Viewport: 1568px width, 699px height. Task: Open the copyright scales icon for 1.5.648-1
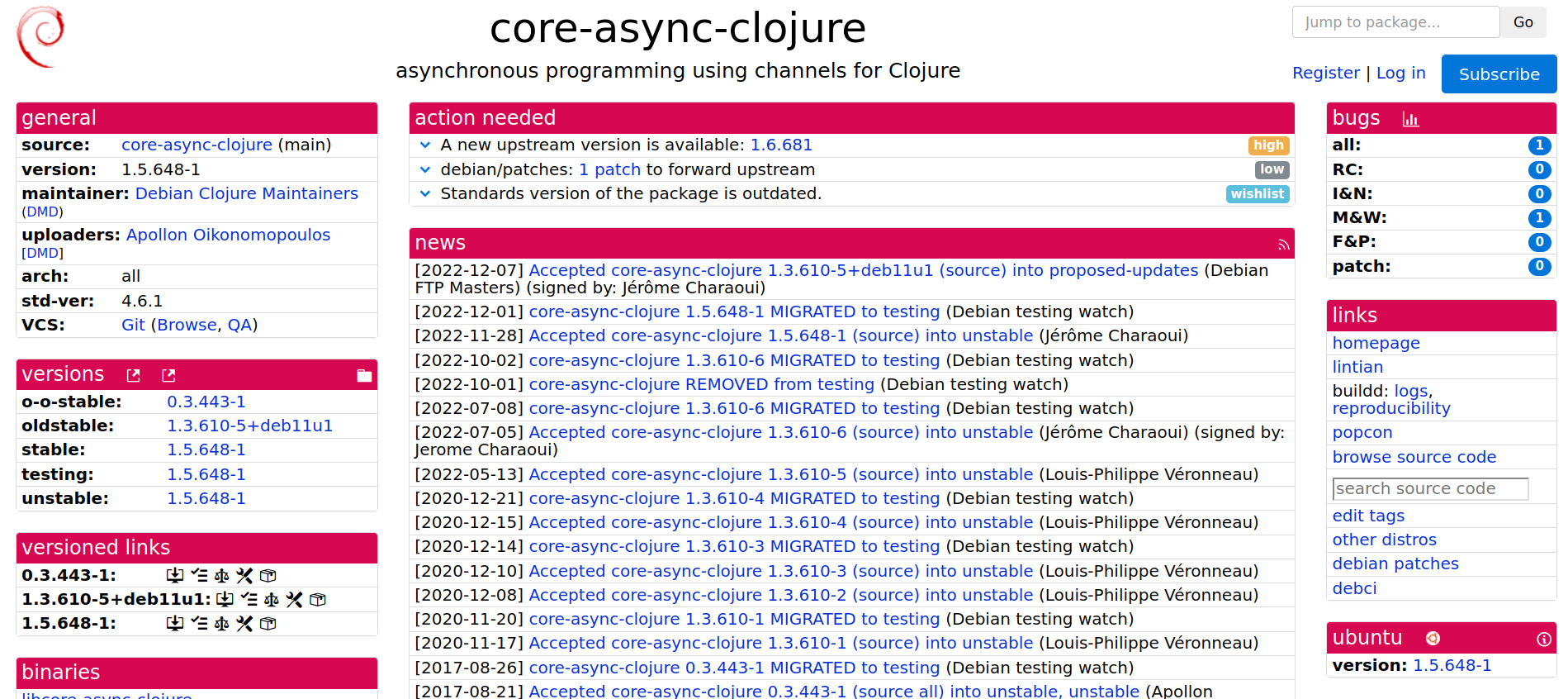point(221,624)
